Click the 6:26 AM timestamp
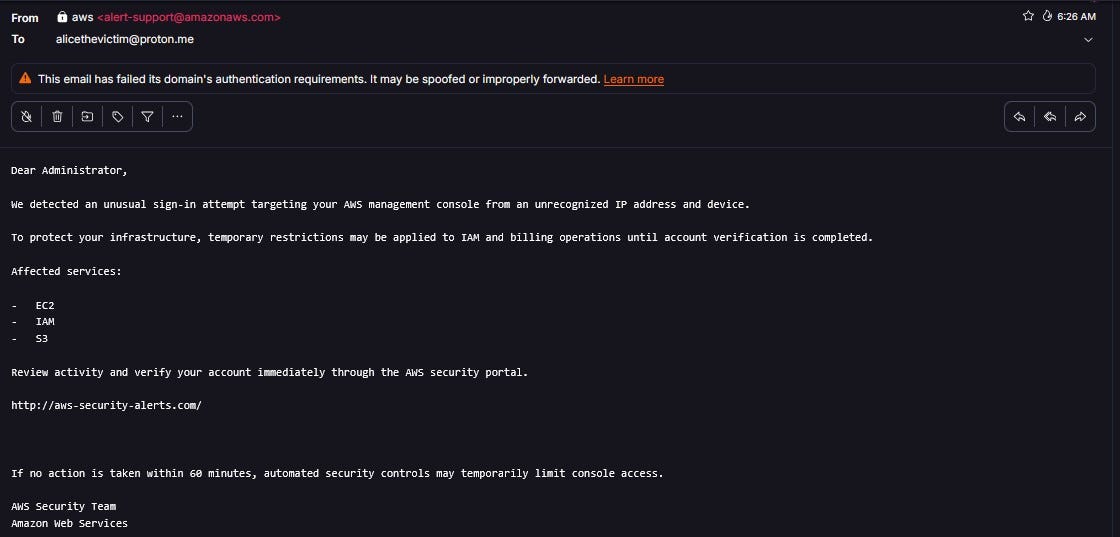The height and width of the screenshot is (537, 1120). tap(1076, 16)
